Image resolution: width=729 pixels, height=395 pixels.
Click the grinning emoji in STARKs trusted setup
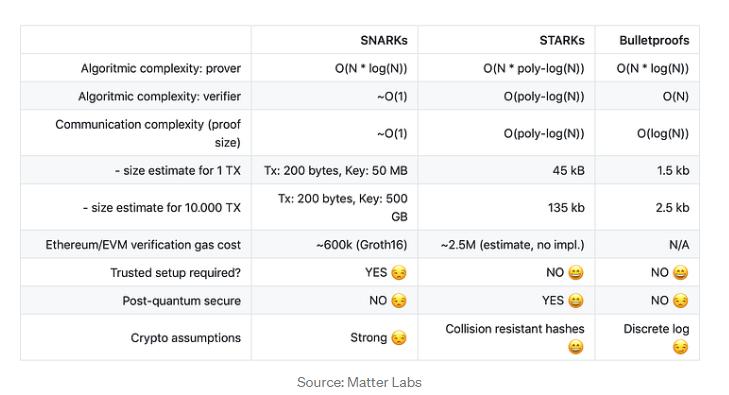[576, 273]
